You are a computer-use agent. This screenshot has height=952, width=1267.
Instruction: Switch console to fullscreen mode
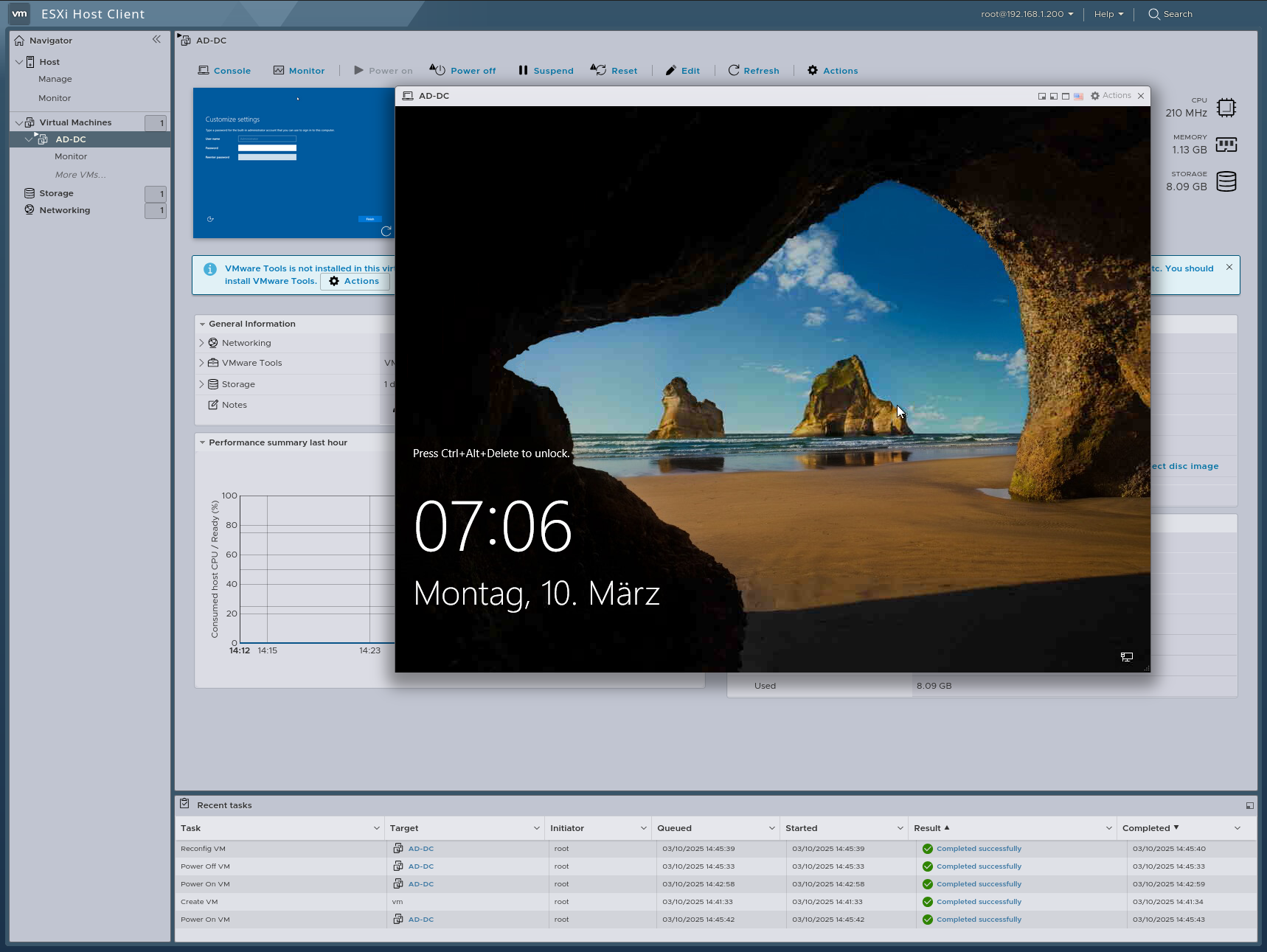pos(1065,96)
